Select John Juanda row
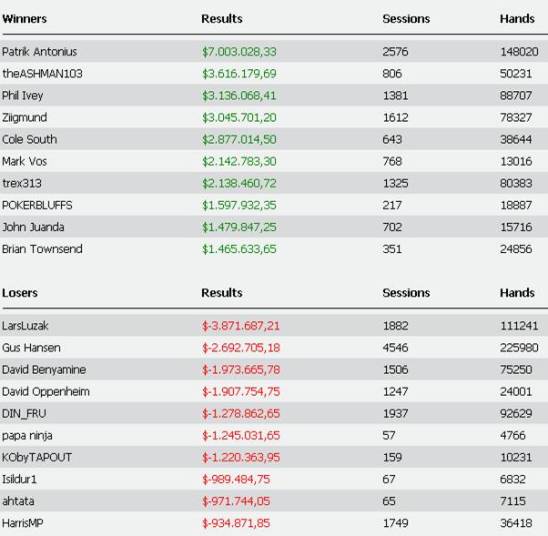The image size is (548, 536). click(x=274, y=227)
